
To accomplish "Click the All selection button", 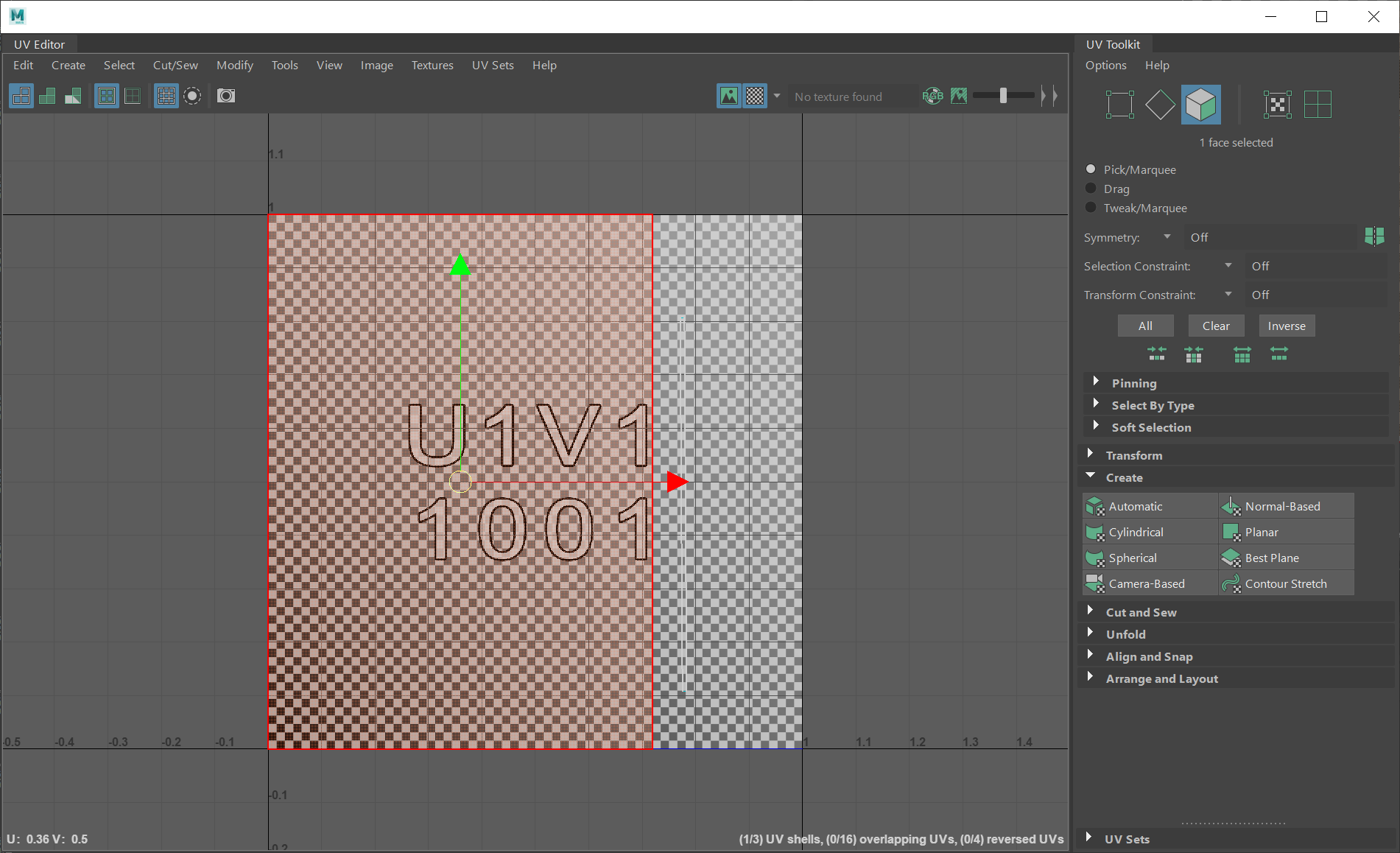I will pos(1145,326).
